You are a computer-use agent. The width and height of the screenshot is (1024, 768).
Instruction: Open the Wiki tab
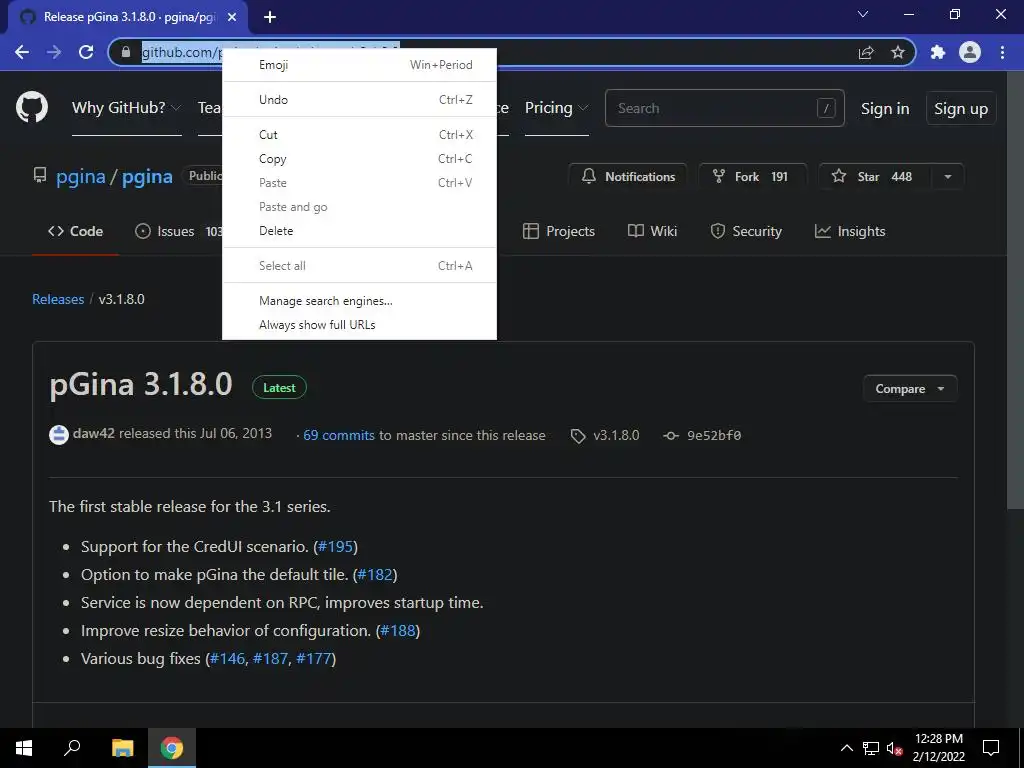(652, 231)
